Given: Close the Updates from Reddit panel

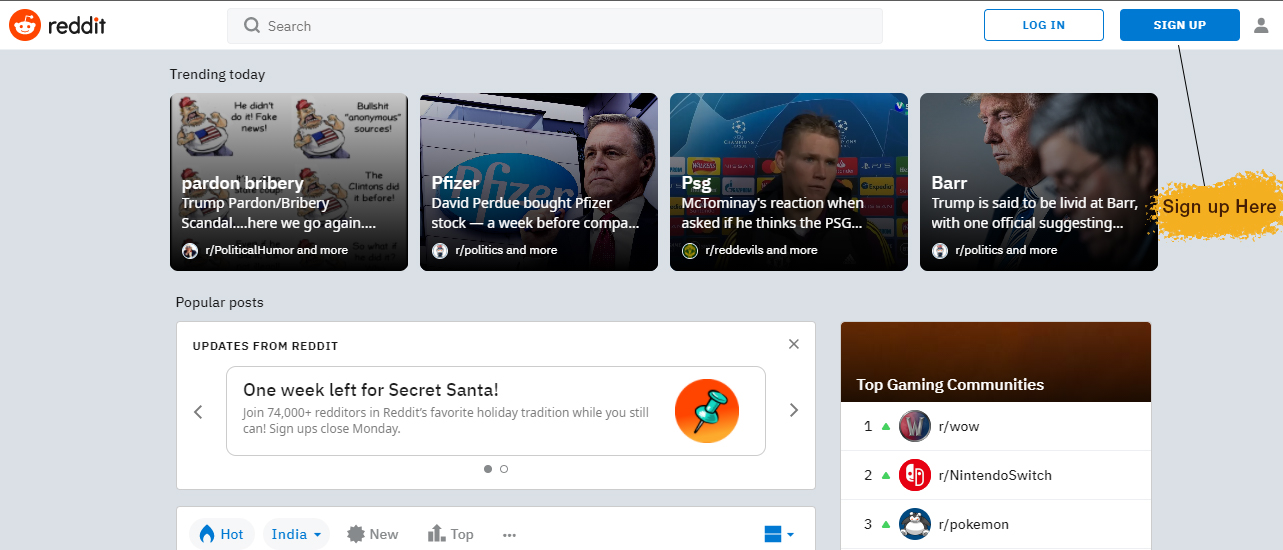Looking at the screenshot, I should 794,344.
